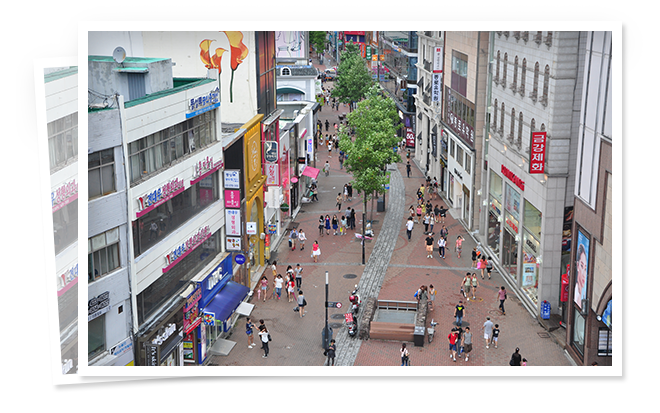660x413 pixels.
Task: Click the pink store sign on the left building
Action: tap(160, 196)
